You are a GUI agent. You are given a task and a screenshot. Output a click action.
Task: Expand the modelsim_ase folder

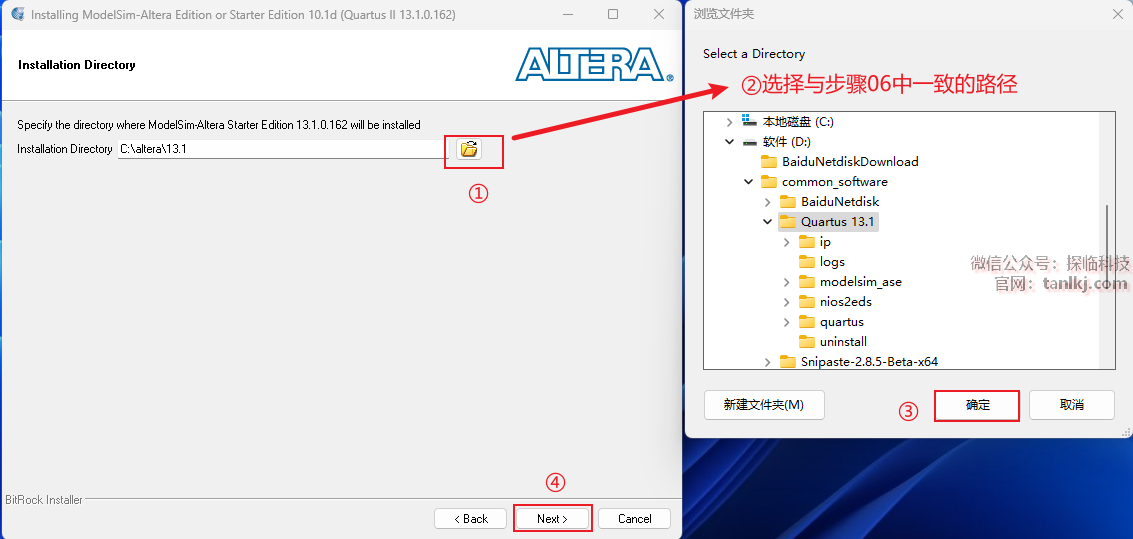coord(786,282)
